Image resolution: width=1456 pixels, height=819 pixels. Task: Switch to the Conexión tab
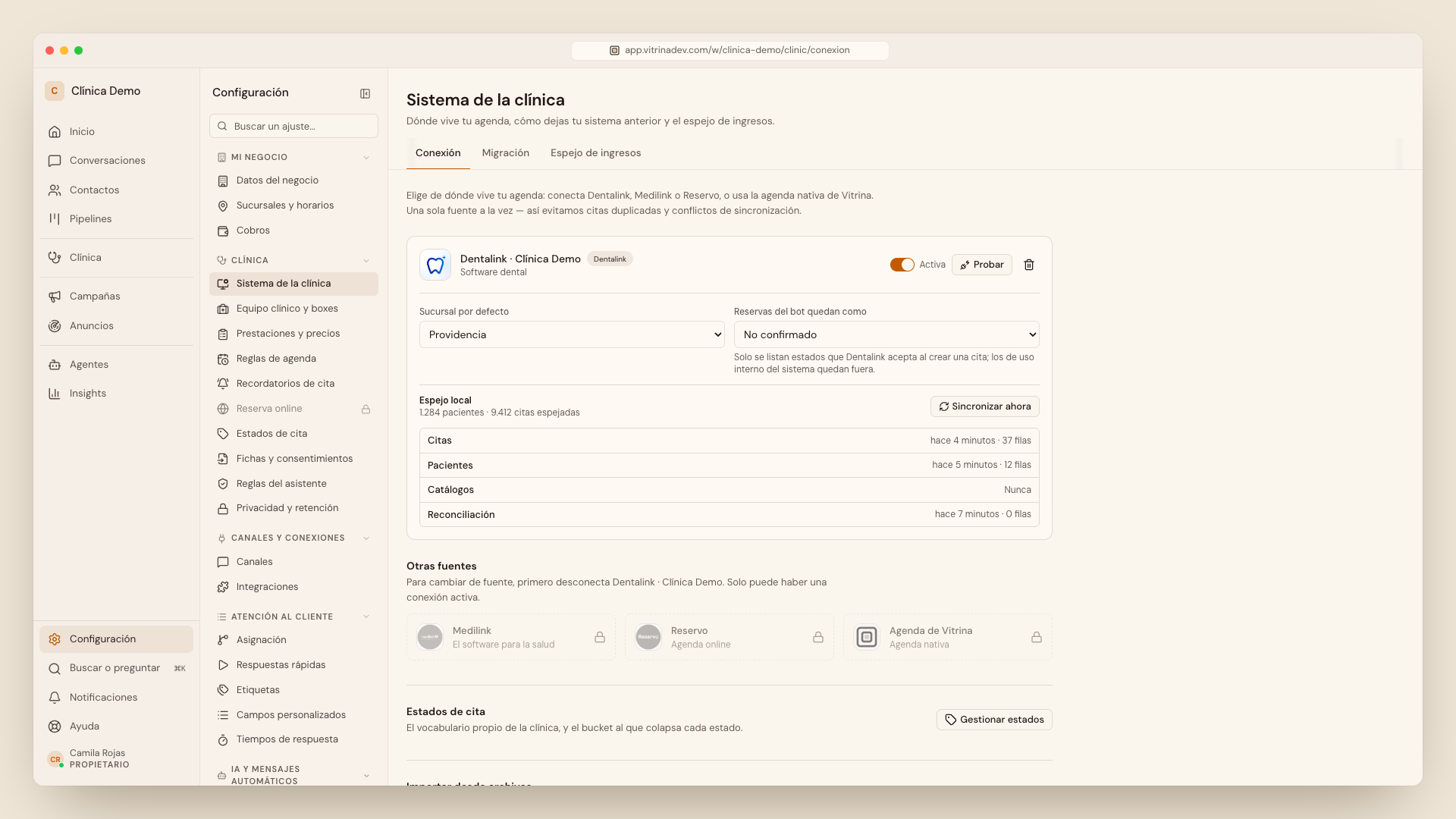pyautogui.click(x=438, y=153)
